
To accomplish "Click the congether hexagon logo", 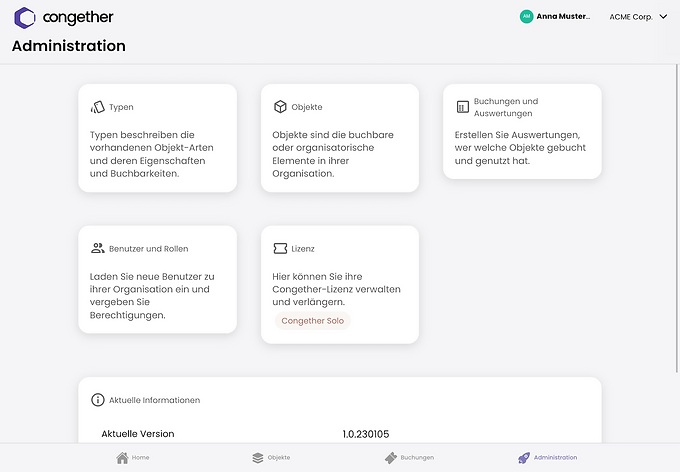I will pos(25,17).
